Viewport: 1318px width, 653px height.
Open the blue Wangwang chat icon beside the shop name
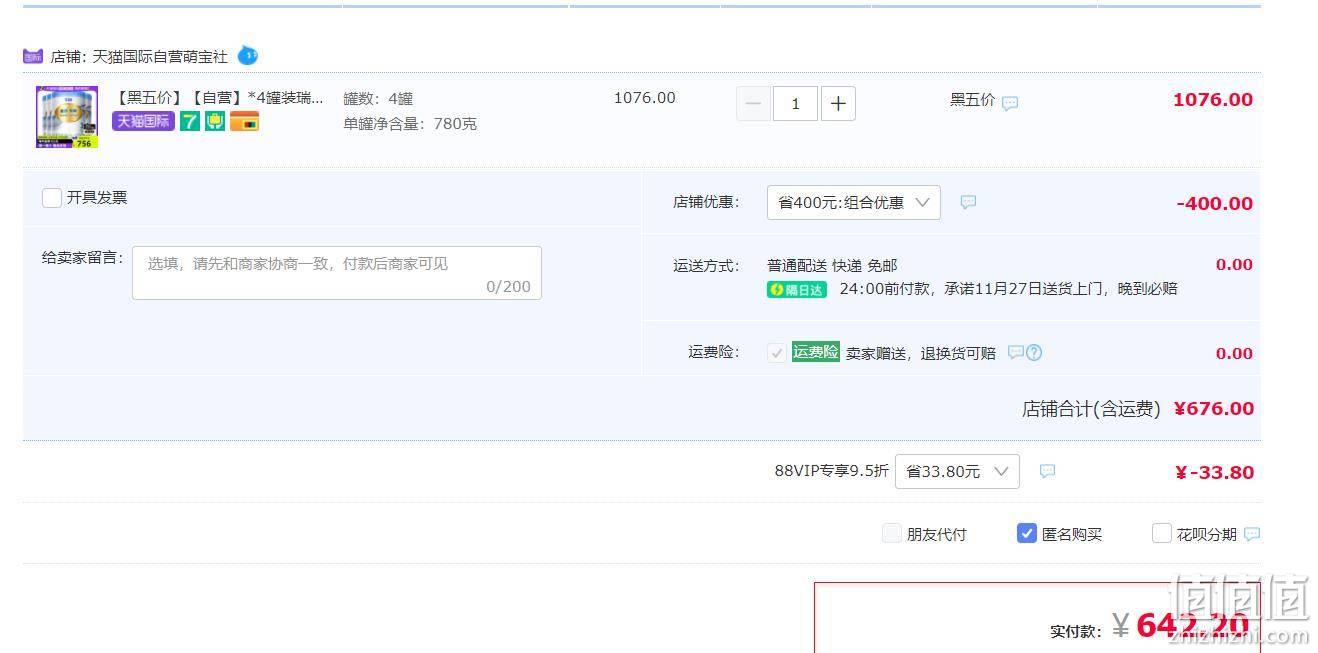tap(247, 56)
